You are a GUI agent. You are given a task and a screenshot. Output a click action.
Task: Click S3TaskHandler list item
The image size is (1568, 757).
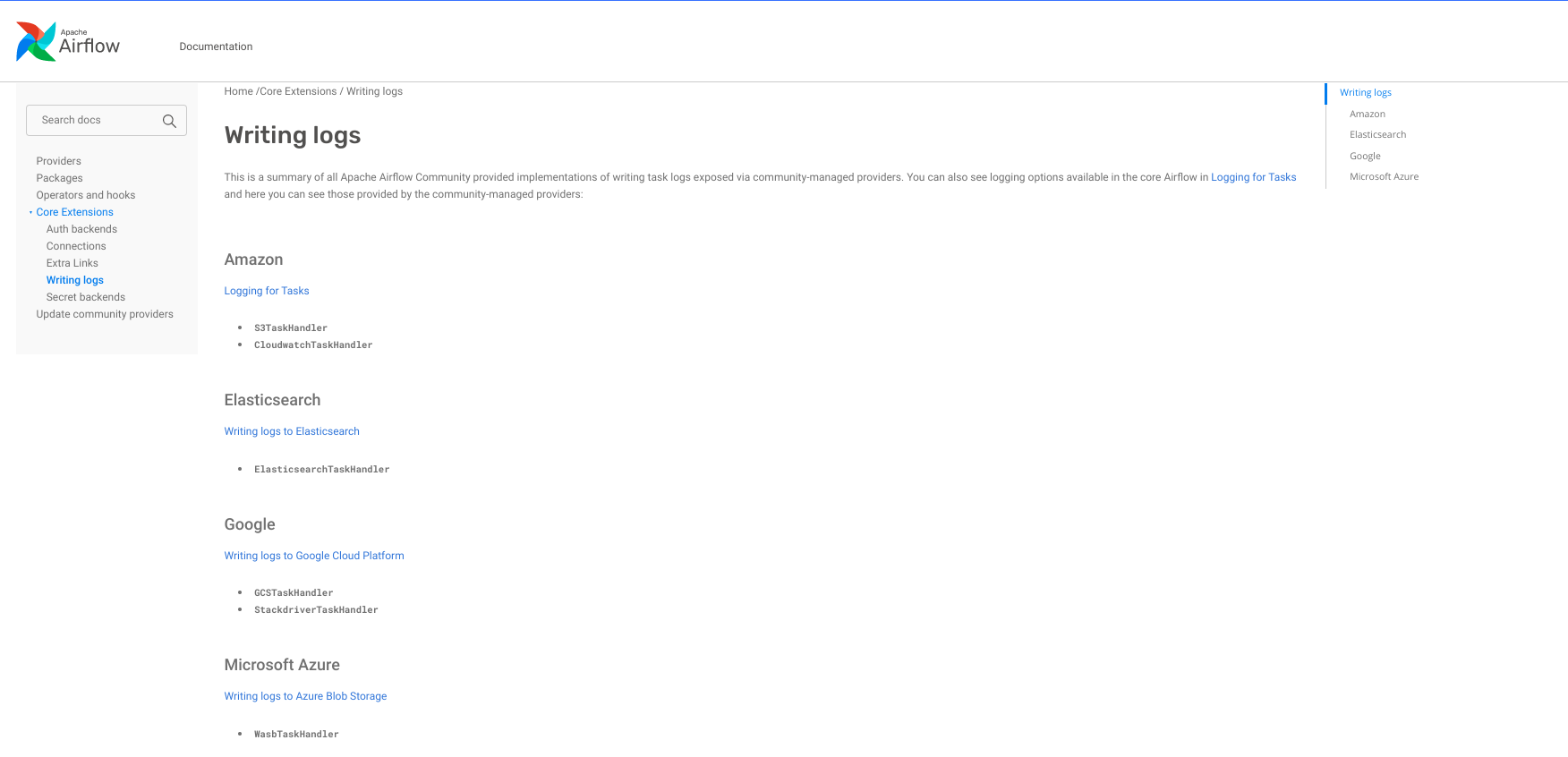coord(291,328)
